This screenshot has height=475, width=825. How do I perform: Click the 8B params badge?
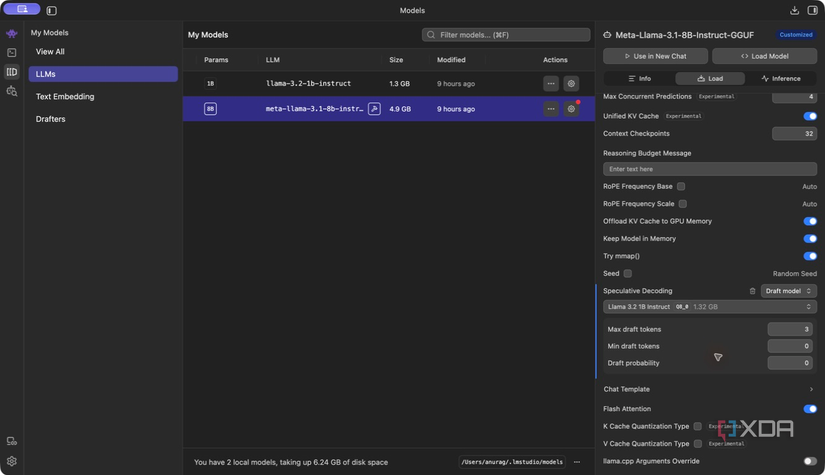[x=210, y=109]
